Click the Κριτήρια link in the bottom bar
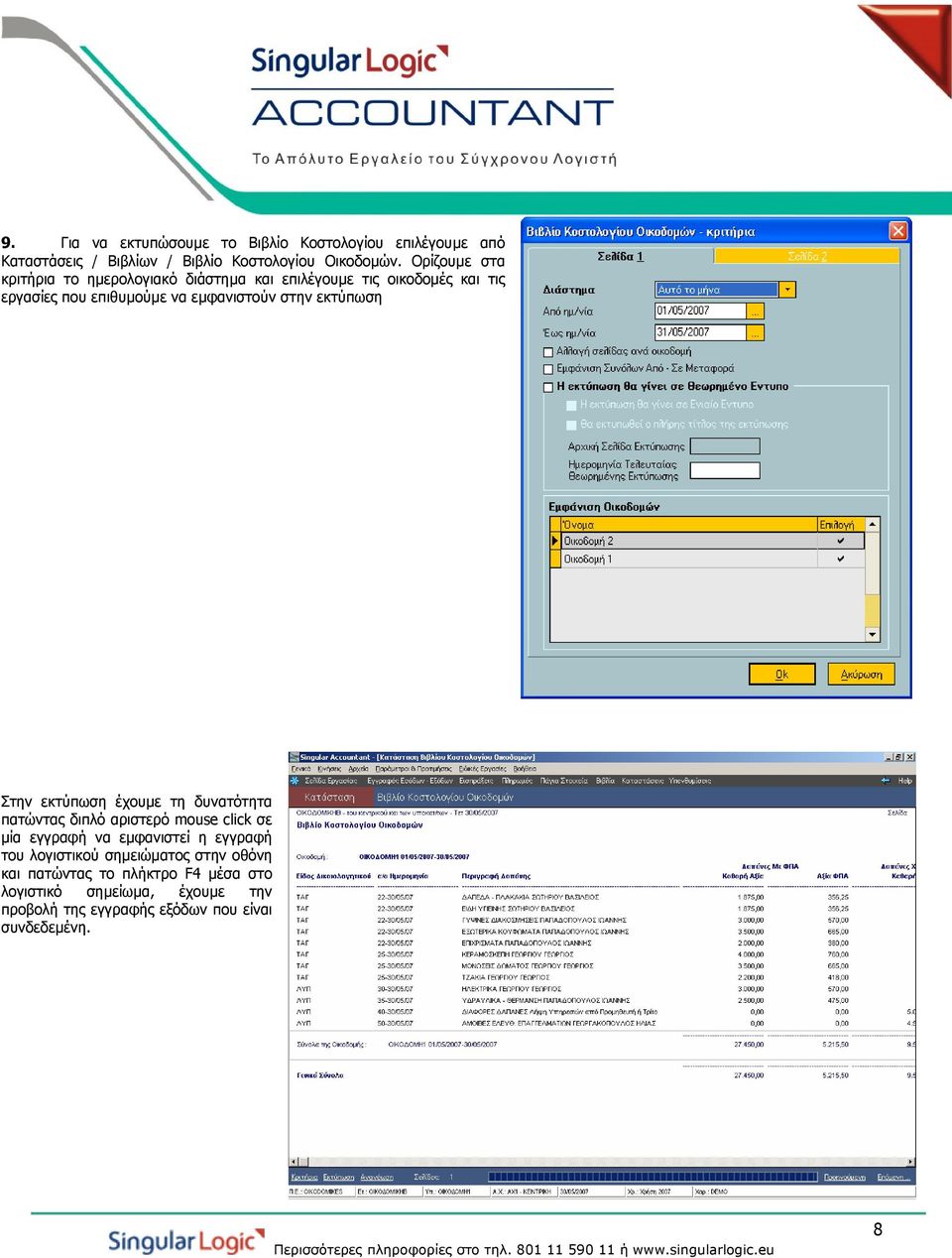This screenshot has width=952, height=1258. click(x=303, y=1178)
